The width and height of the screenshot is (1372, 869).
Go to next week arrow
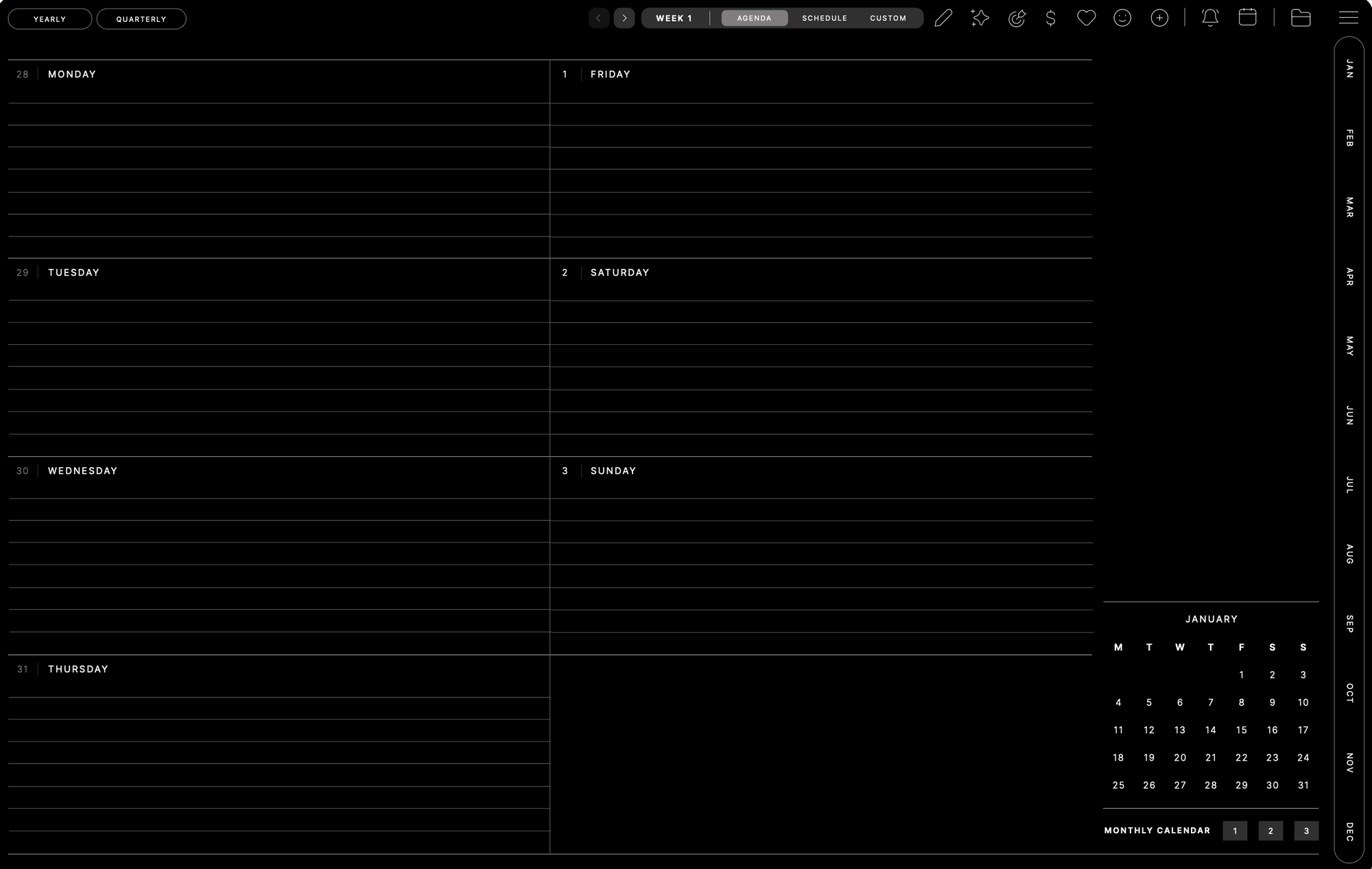pyautogui.click(x=624, y=18)
